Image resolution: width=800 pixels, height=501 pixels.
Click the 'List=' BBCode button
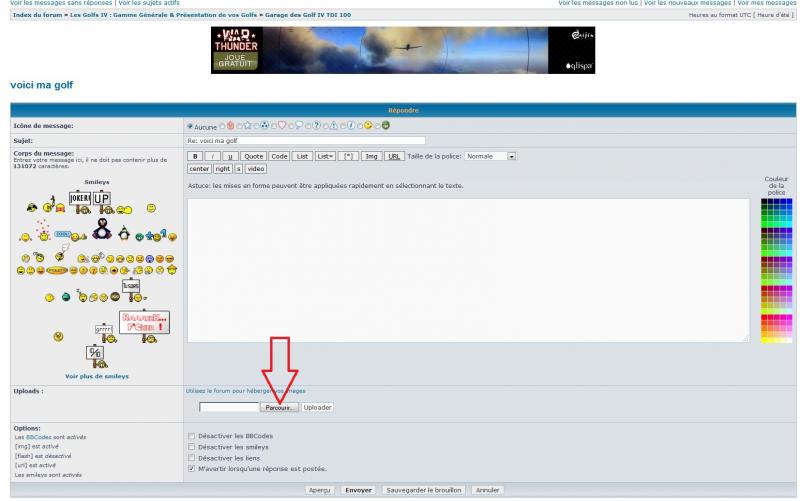(x=325, y=156)
